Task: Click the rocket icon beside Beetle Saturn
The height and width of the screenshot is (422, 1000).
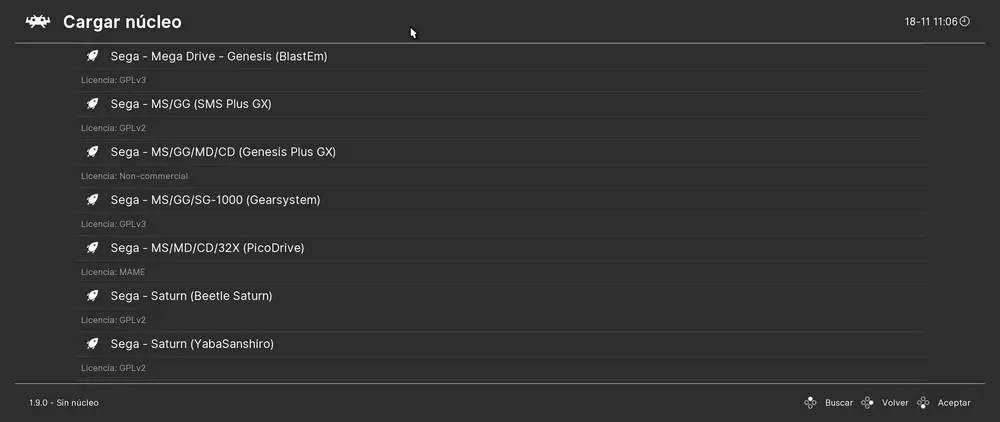Action: (92, 296)
